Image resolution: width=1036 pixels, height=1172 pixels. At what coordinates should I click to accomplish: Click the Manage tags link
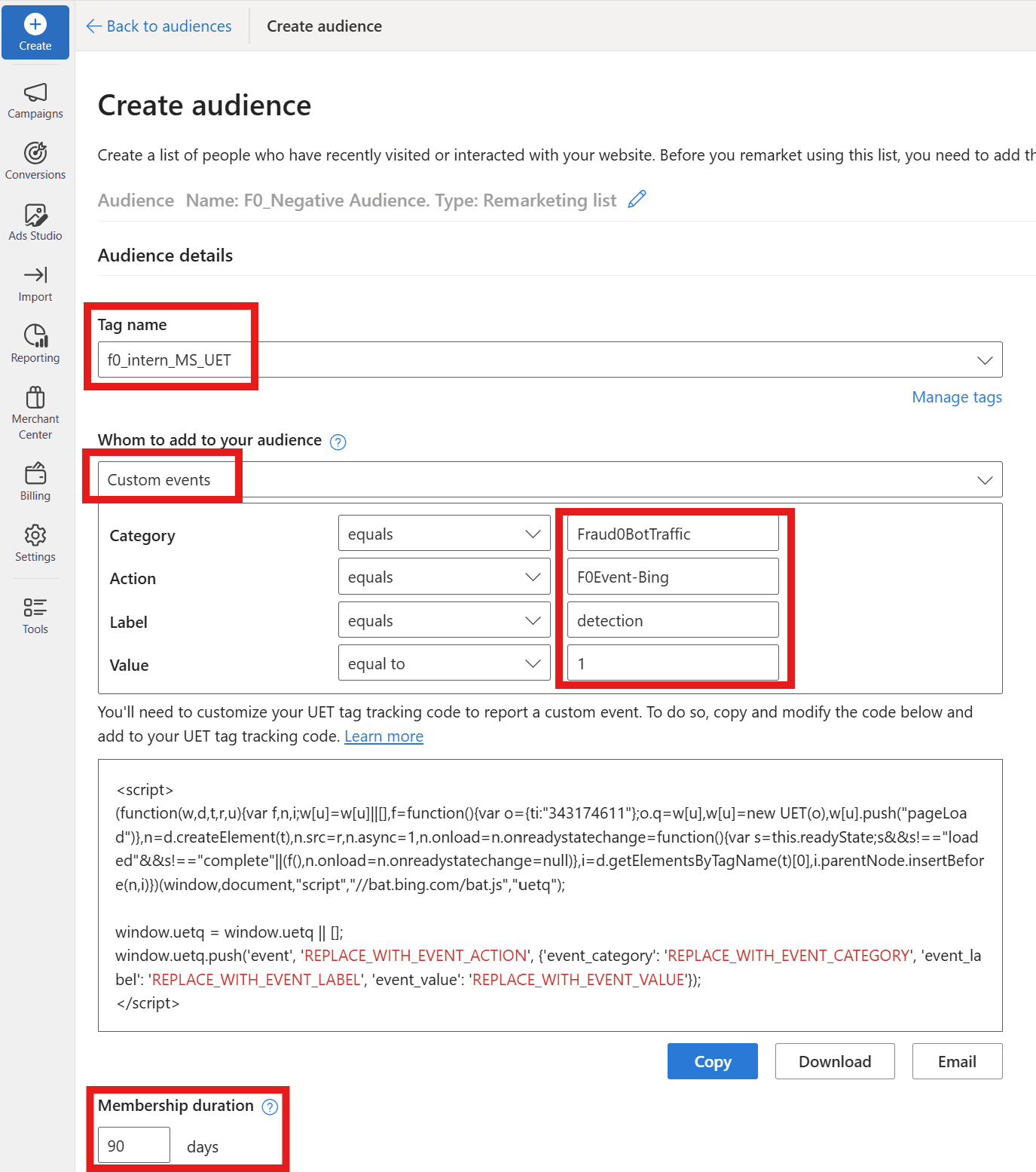click(957, 397)
